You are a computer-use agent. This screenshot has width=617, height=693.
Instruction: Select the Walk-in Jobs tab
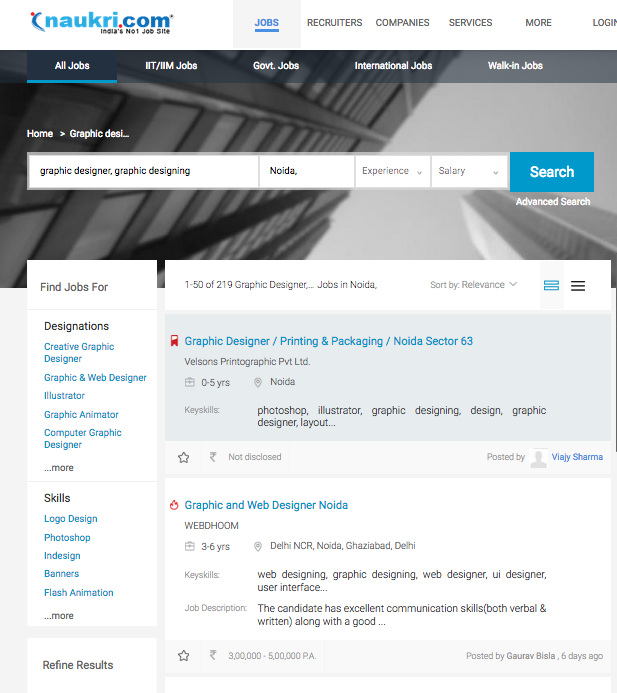click(515, 66)
